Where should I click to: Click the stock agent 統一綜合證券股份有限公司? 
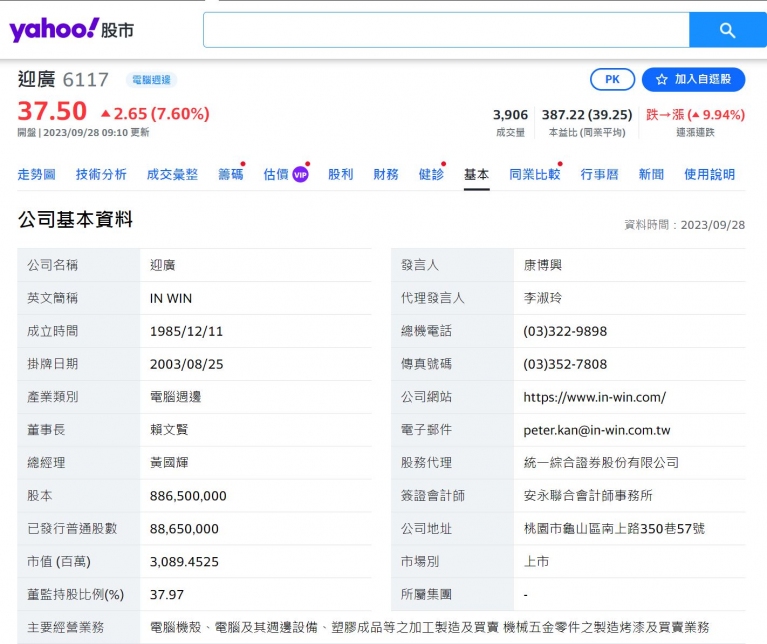[601, 463]
